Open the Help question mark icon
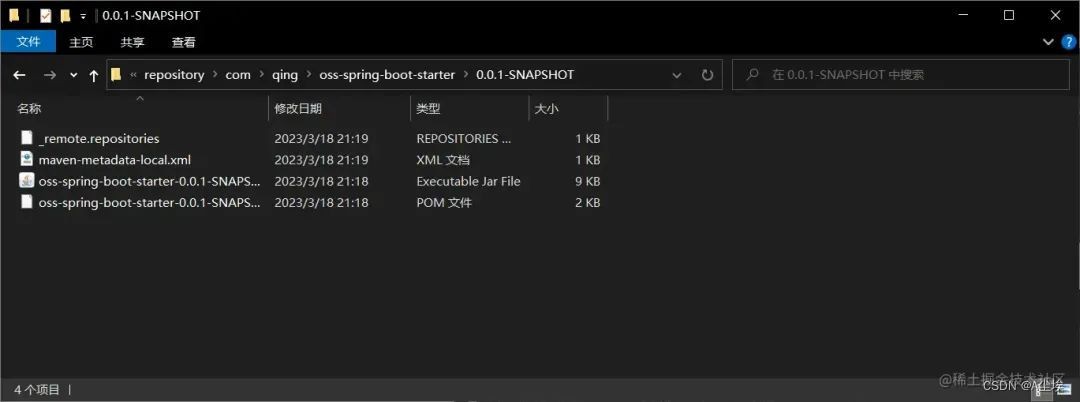 click(x=1066, y=42)
